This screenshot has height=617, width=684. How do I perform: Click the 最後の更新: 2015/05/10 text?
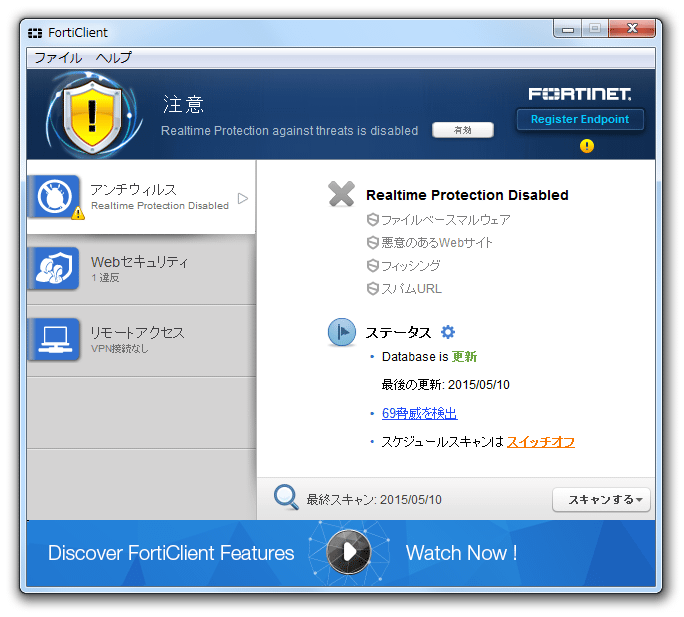pyautogui.click(x=446, y=384)
